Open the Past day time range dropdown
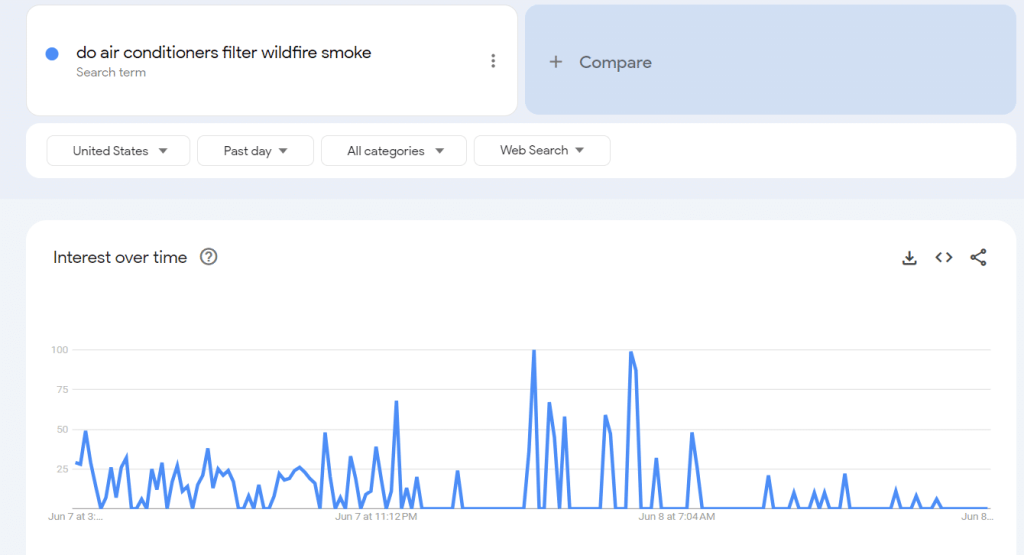This screenshot has width=1024, height=555. point(255,151)
